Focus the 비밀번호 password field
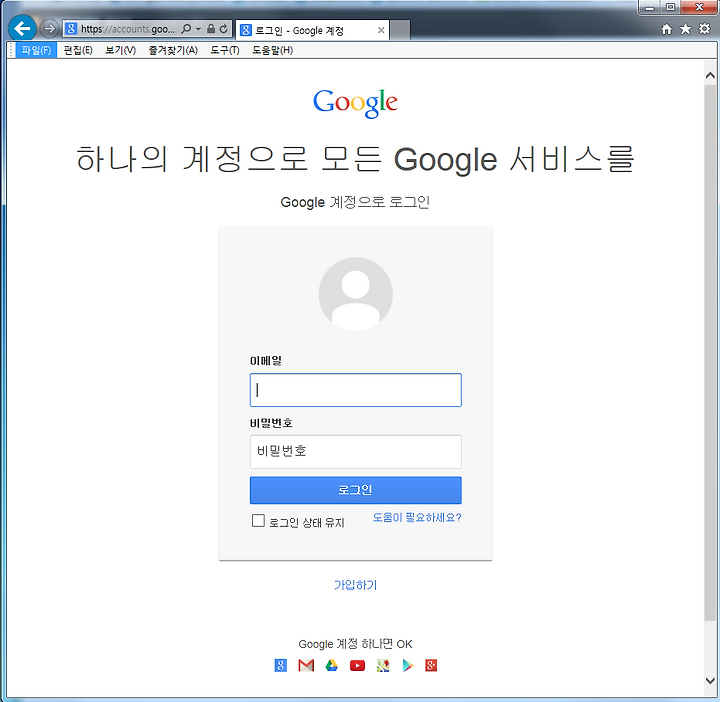This screenshot has width=720, height=702. coord(355,451)
